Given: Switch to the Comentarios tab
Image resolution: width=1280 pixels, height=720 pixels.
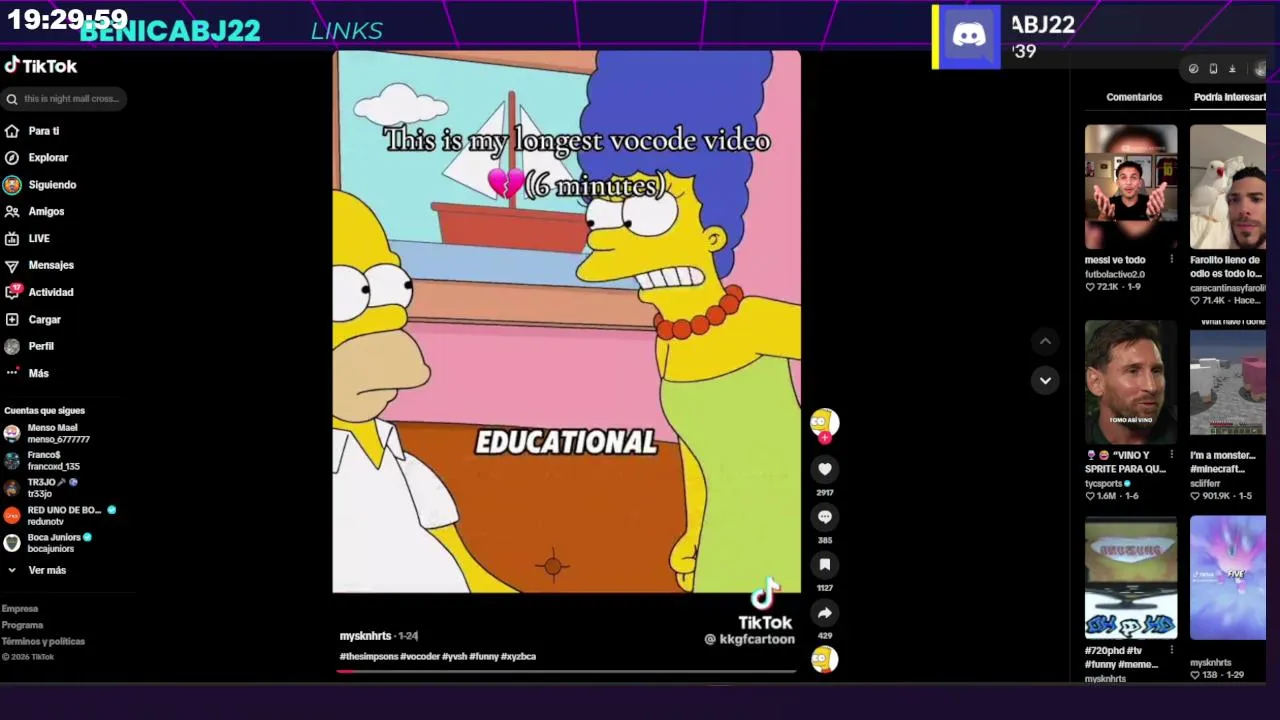Looking at the screenshot, I should (1134, 97).
